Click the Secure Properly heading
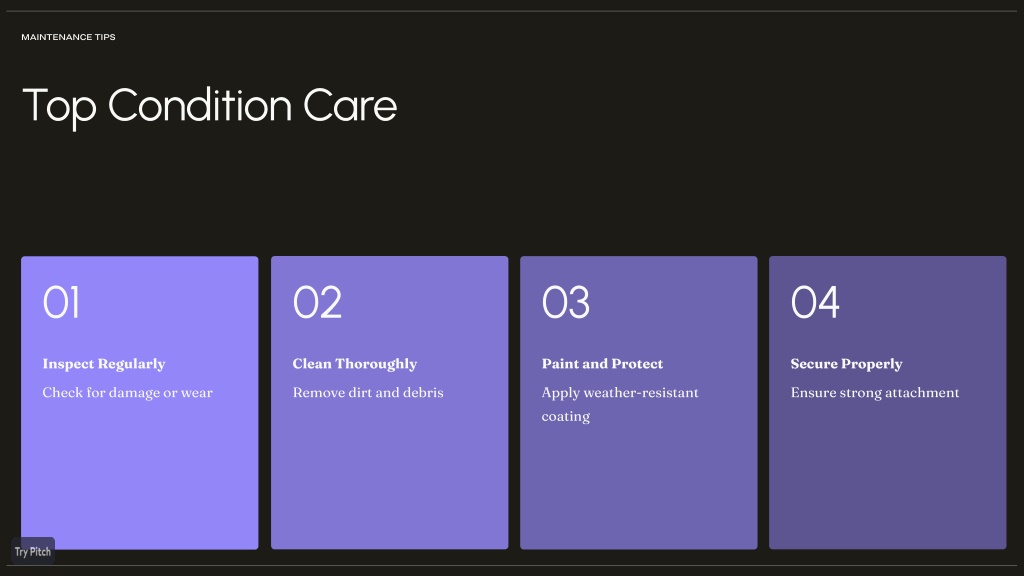The height and width of the screenshot is (576, 1024). pos(846,364)
